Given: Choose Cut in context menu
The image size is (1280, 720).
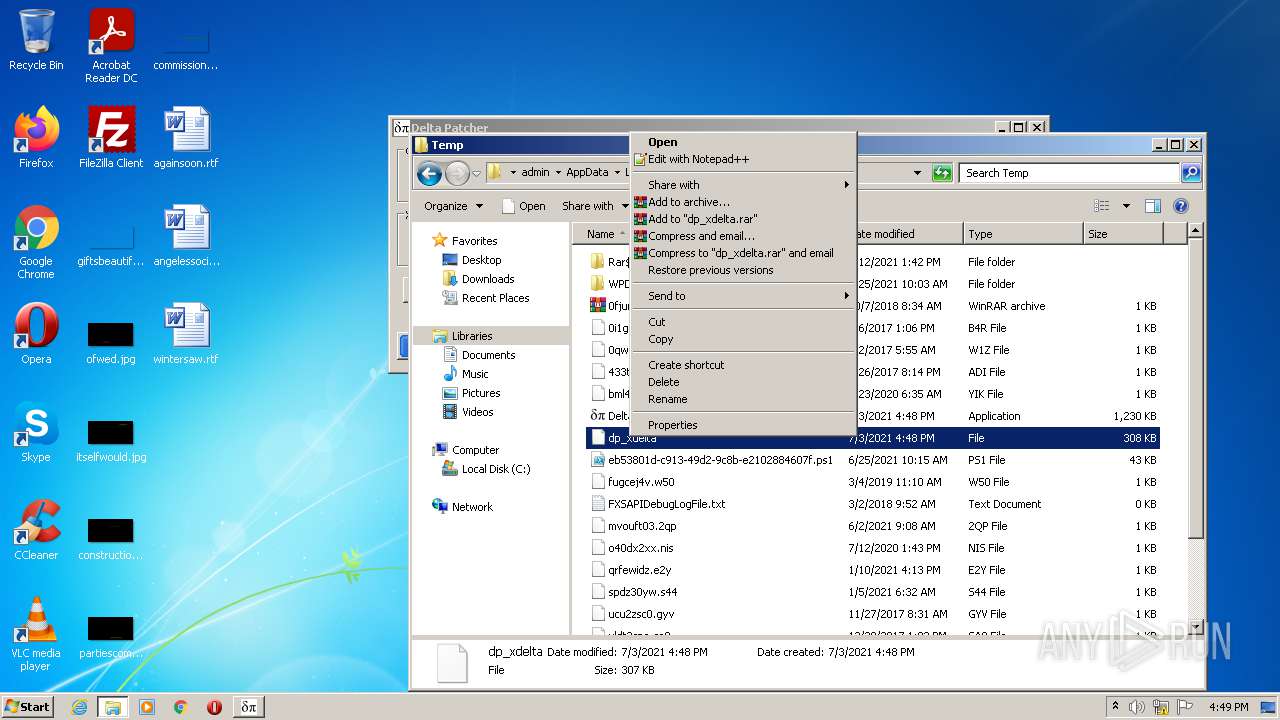Looking at the screenshot, I should tap(742, 322).
